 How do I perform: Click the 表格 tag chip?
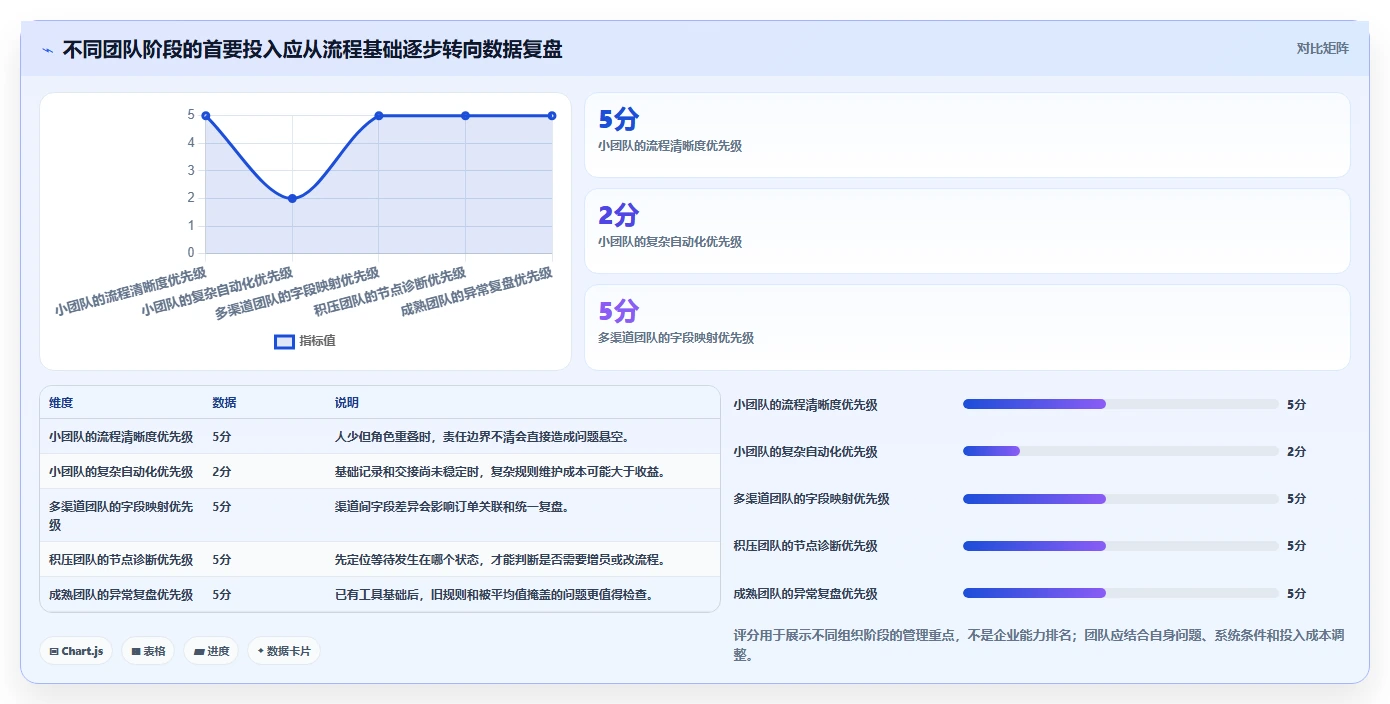tap(148, 651)
